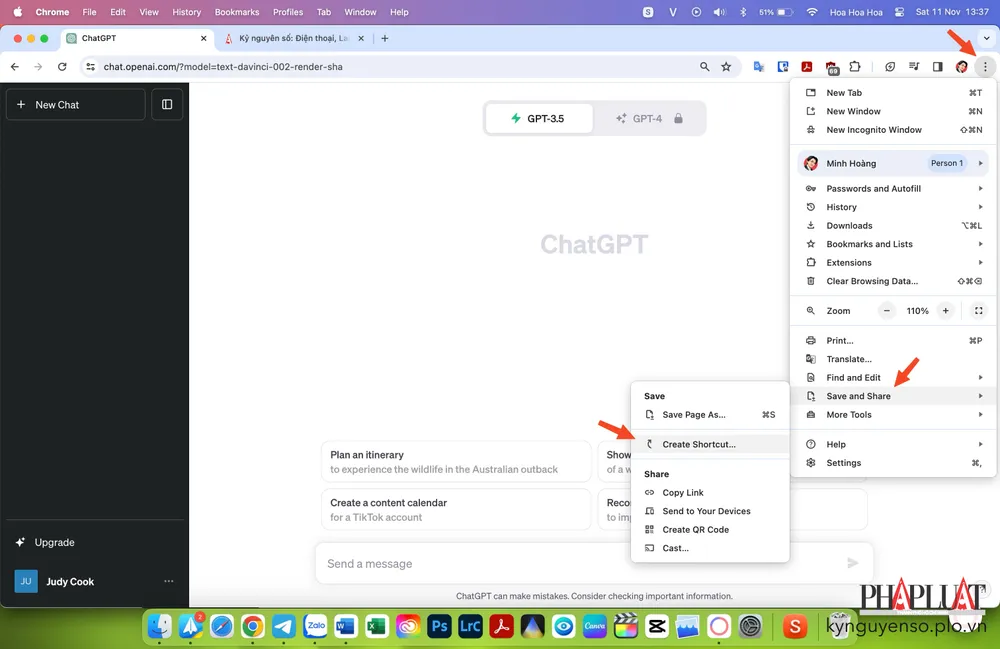
Task: Open Chrome's side panel icon
Action: (937, 66)
